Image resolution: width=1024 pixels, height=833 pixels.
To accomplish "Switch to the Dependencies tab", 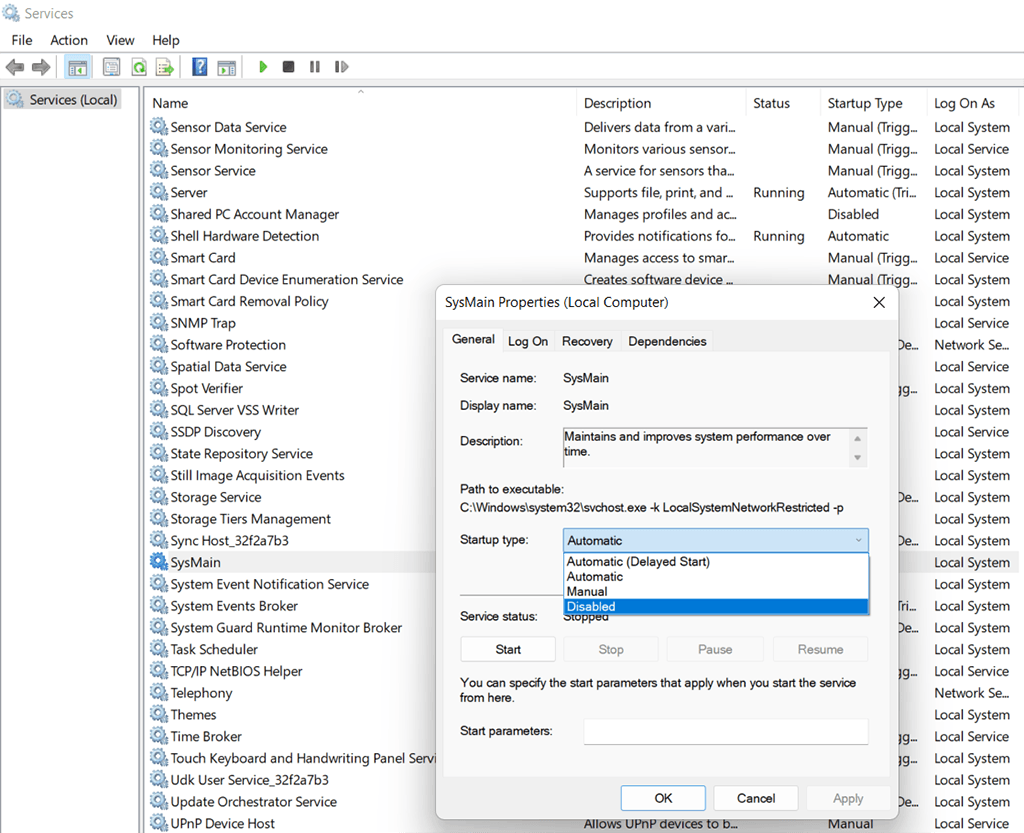I will [667, 341].
